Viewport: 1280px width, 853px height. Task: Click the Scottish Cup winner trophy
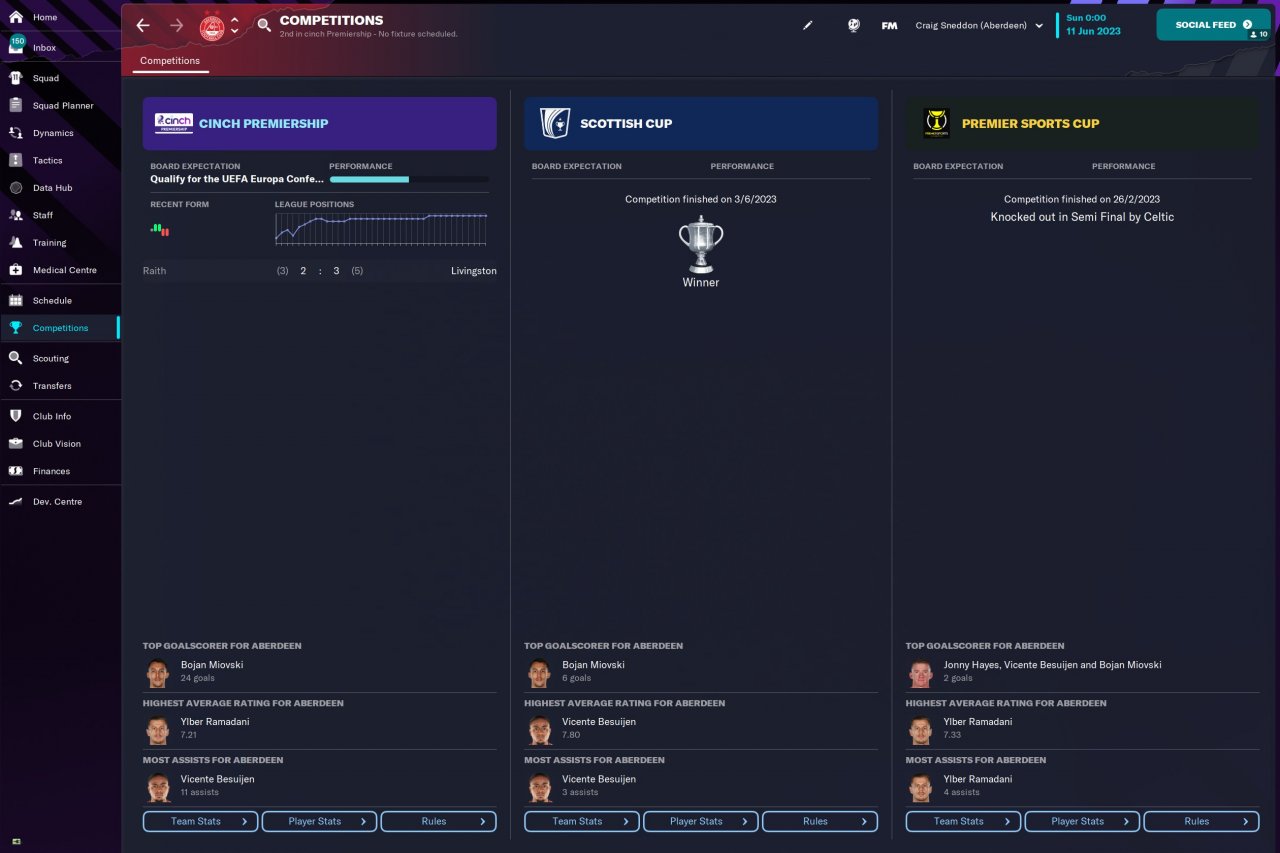coord(701,244)
